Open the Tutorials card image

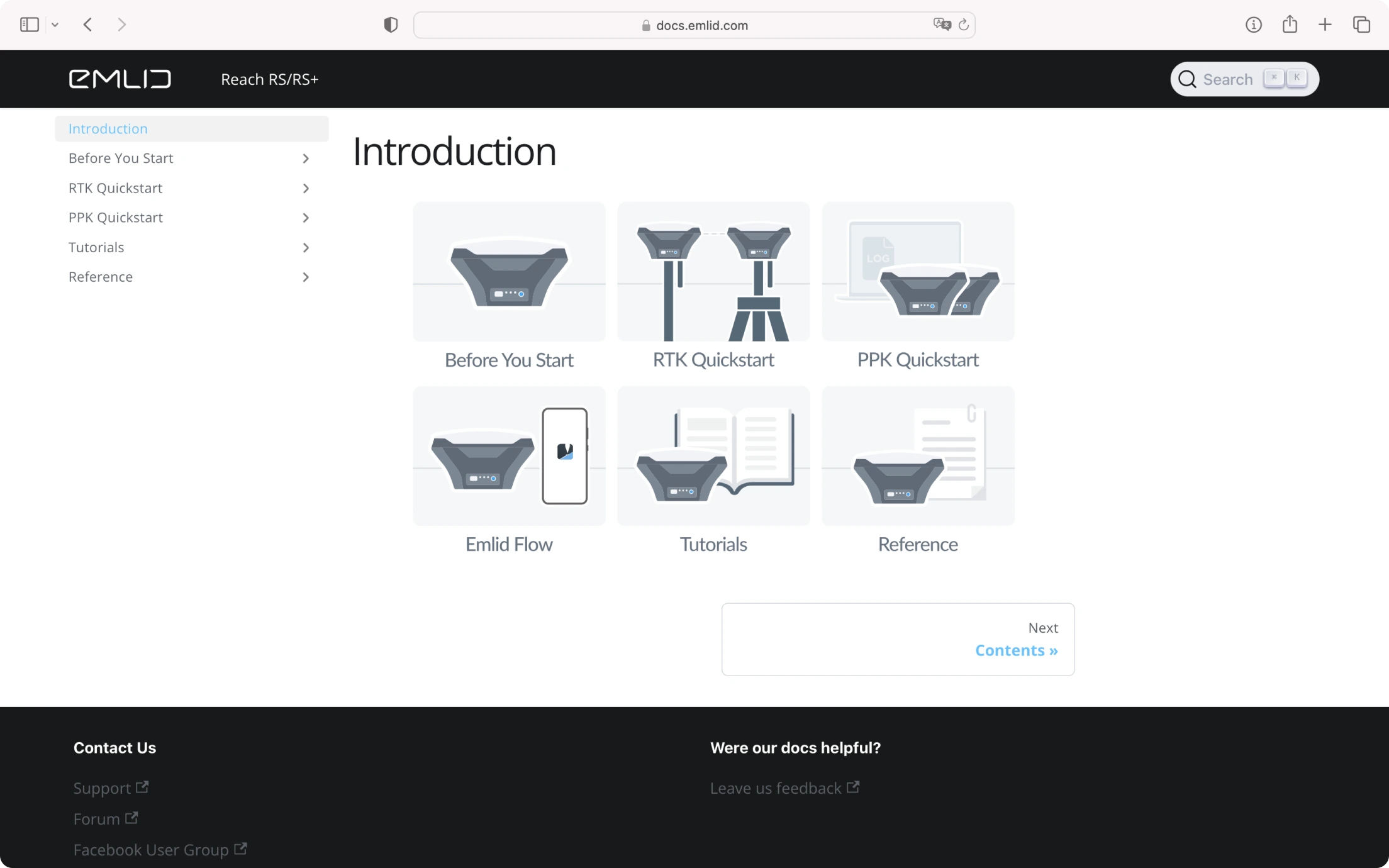(x=713, y=456)
